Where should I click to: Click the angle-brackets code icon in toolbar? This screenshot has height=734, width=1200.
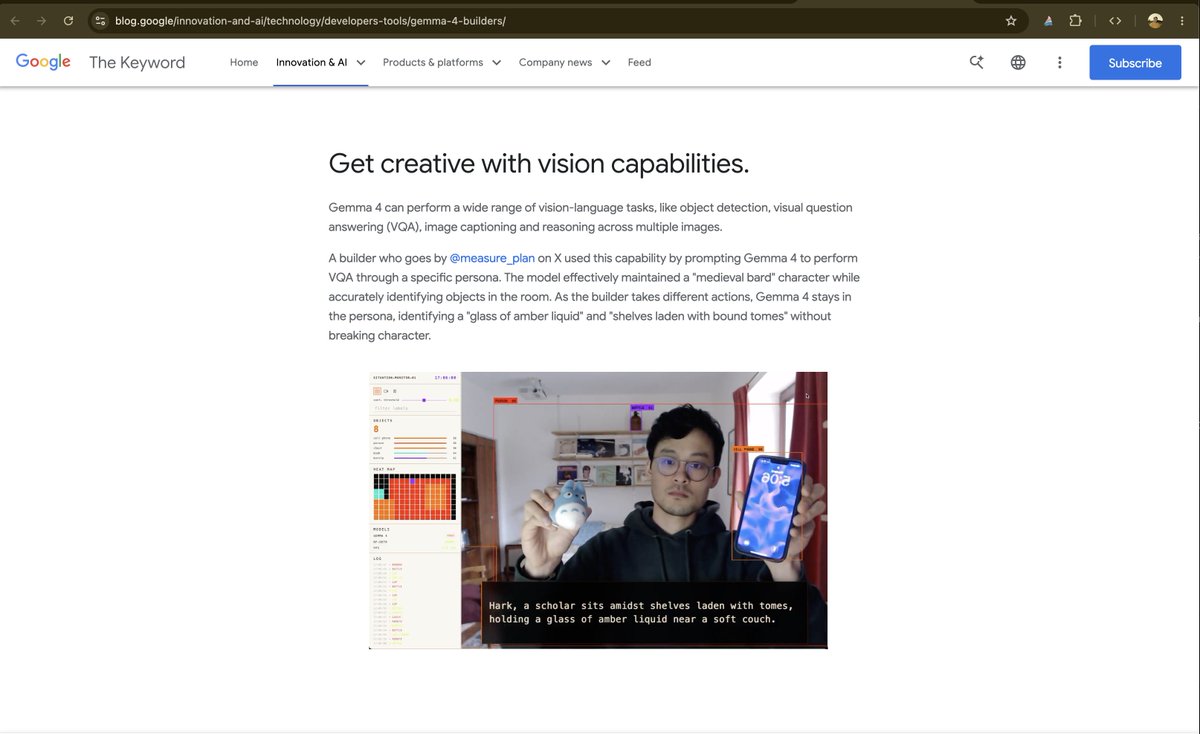pyautogui.click(x=1115, y=21)
